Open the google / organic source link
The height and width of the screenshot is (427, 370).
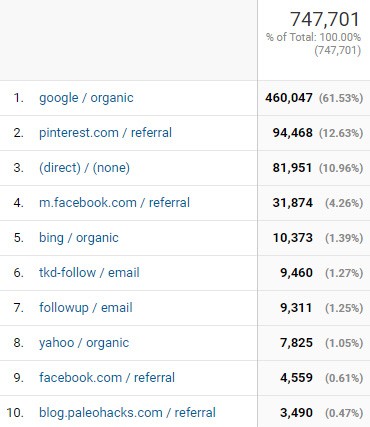click(86, 98)
